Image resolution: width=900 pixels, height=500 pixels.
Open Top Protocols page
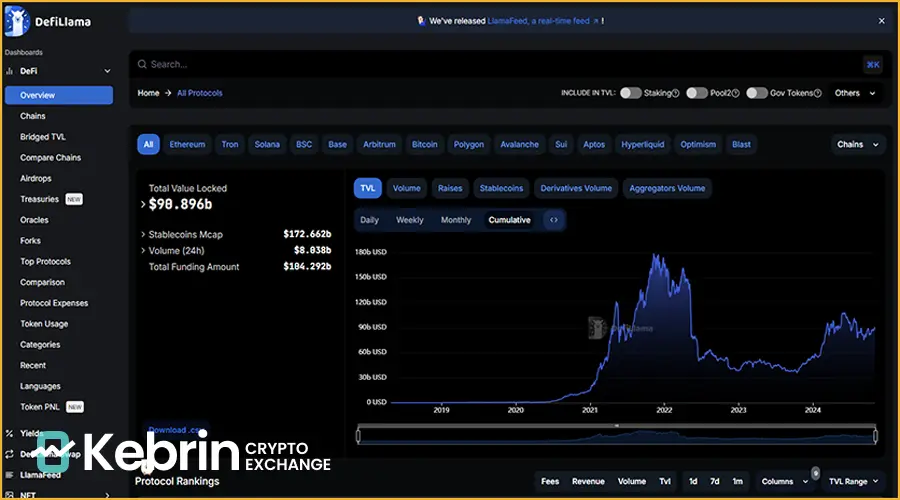click(x=45, y=261)
